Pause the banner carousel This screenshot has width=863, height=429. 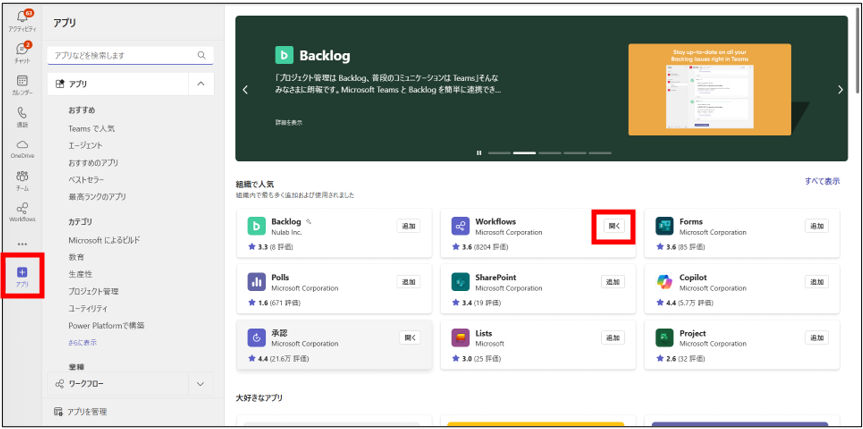click(479, 153)
